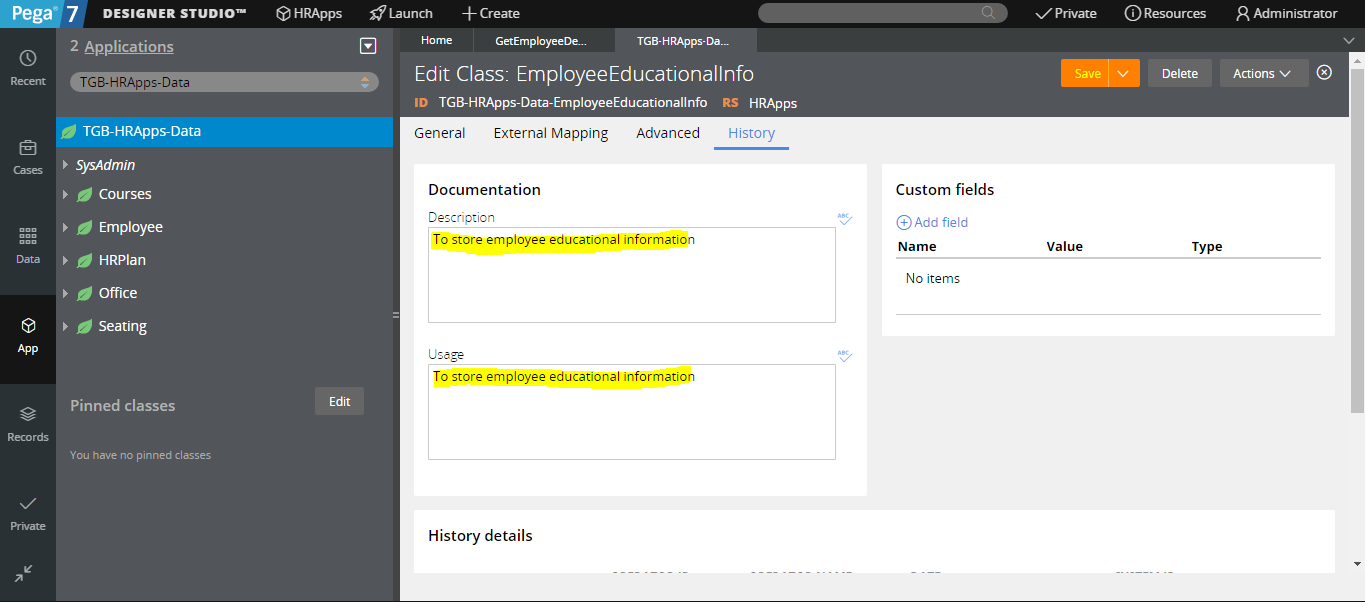1365x602 pixels.
Task: Select the Office class label
Action: [118, 293]
